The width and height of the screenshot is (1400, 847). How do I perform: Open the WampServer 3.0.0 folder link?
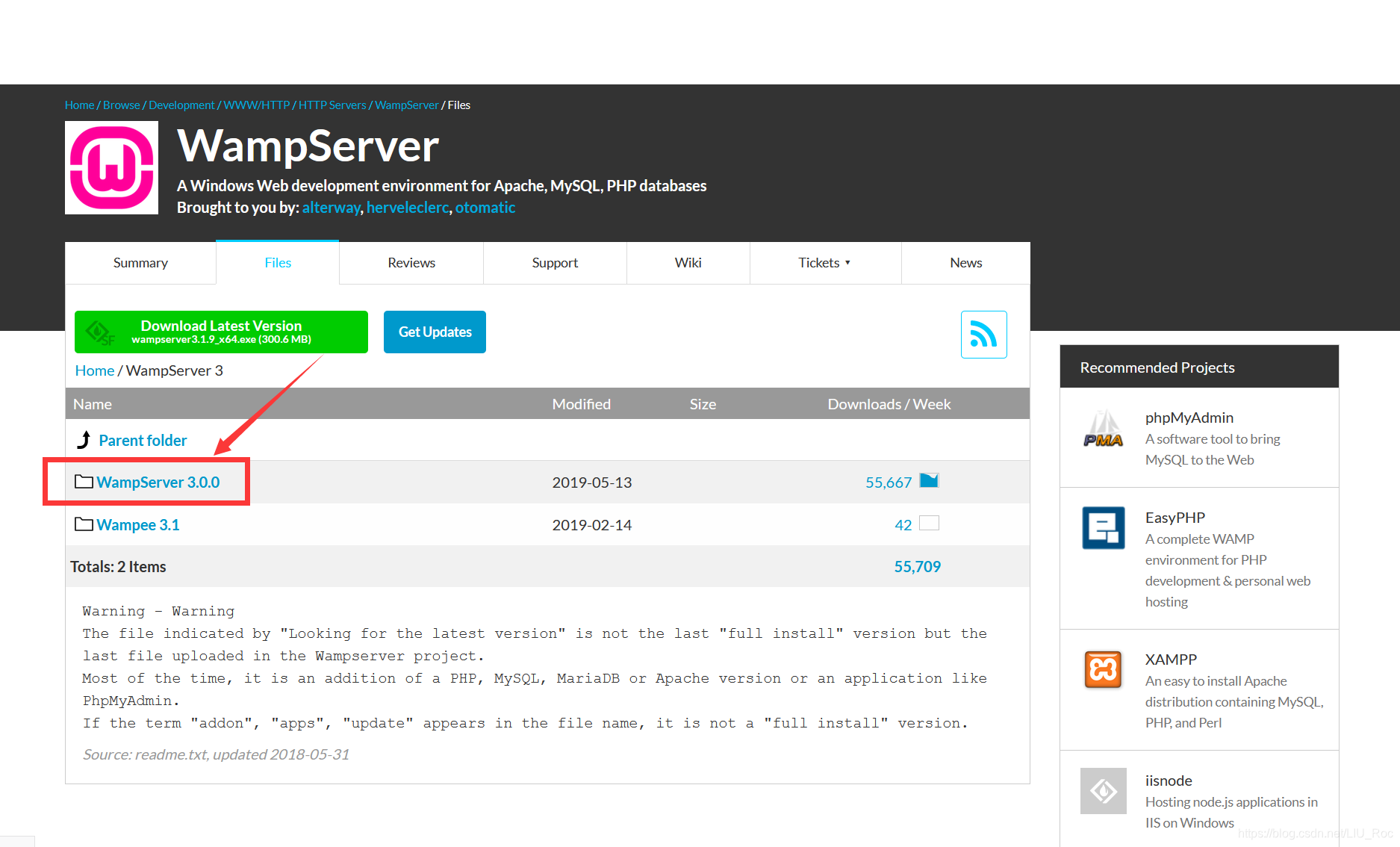tap(158, 483)
